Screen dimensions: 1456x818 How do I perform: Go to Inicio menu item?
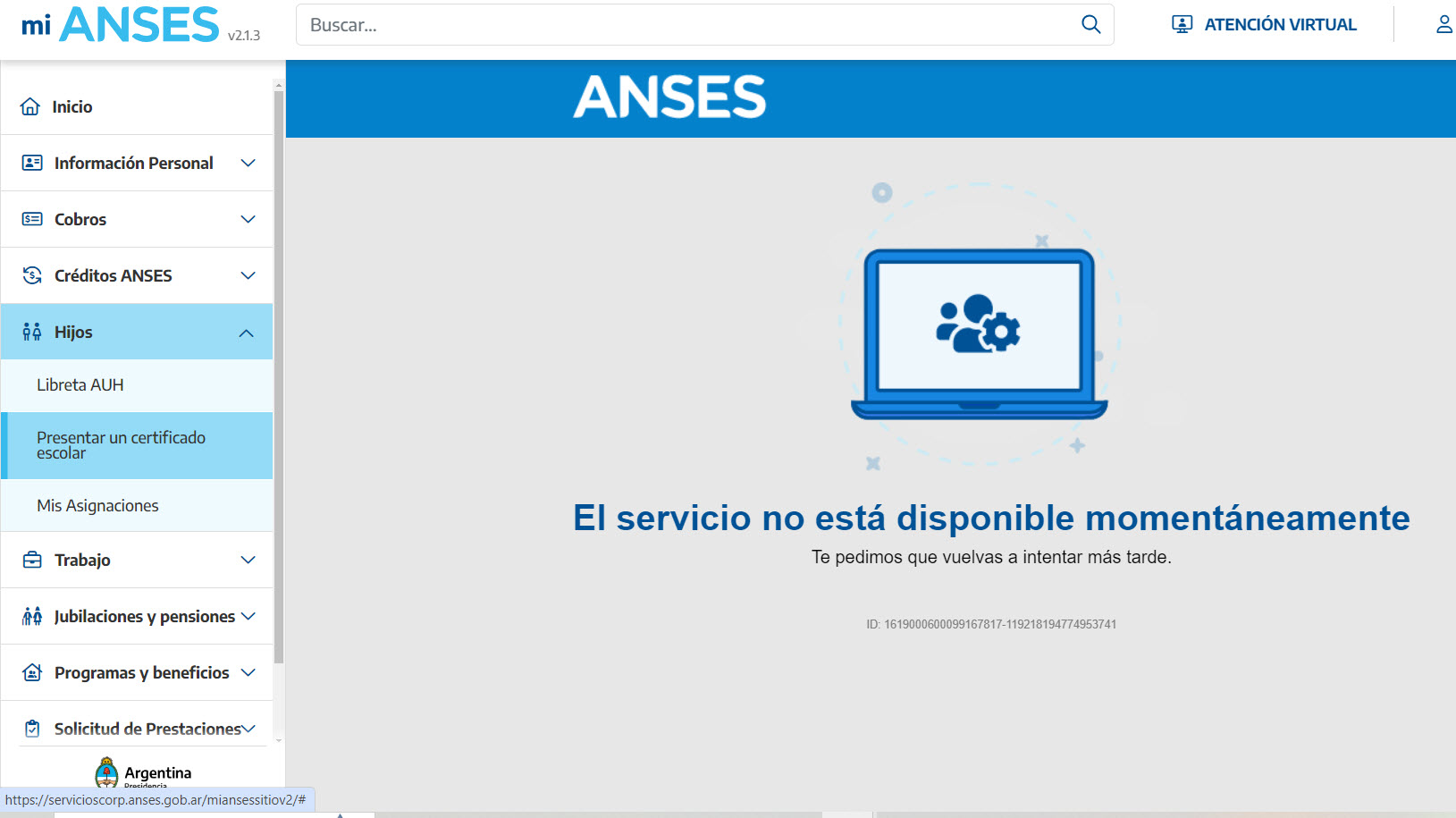click(137, 106)
